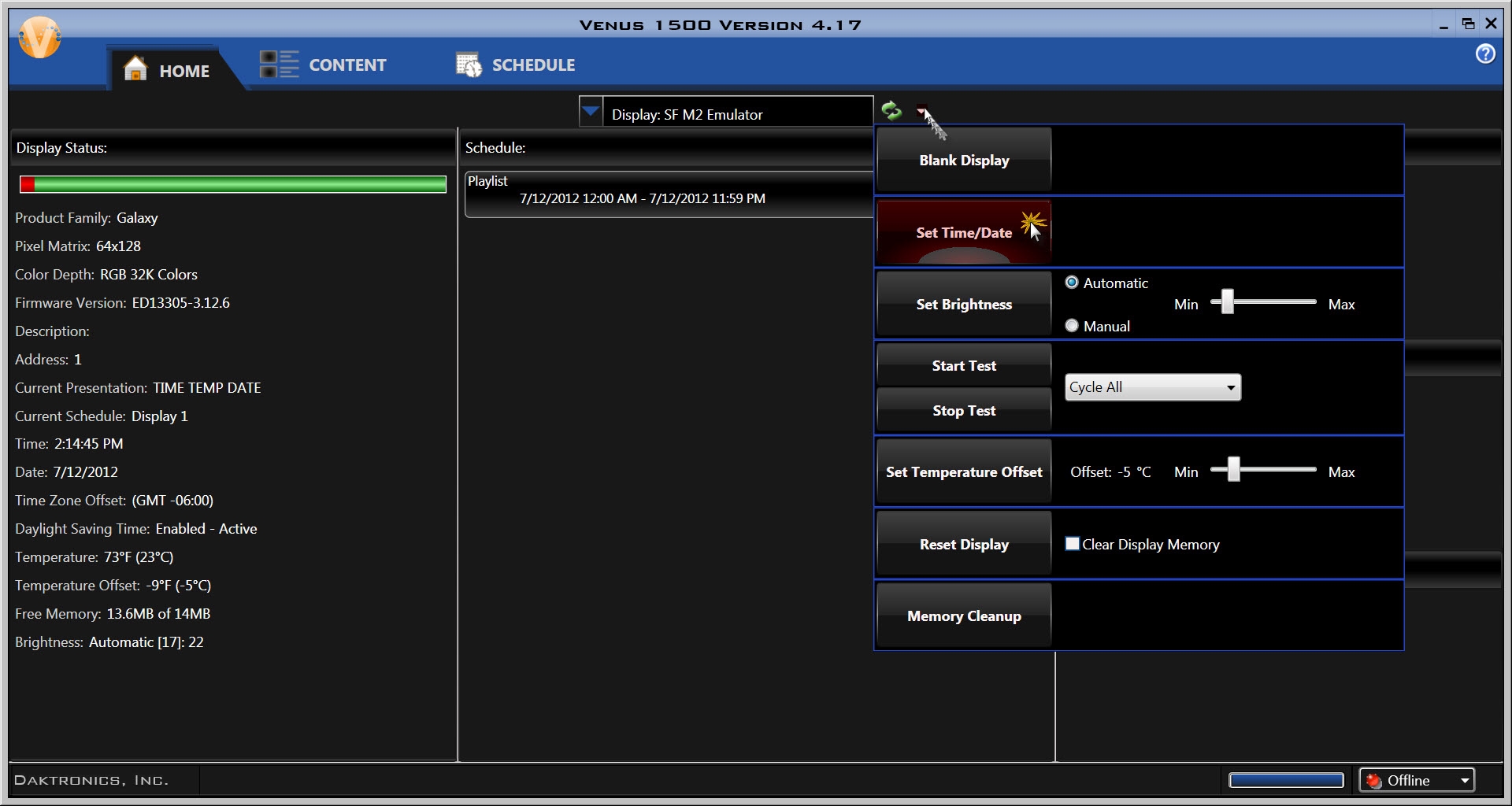Viewport: 1512px width, 806px height.
Task: Click the green refresh display icon
Action: coord(891,110)
